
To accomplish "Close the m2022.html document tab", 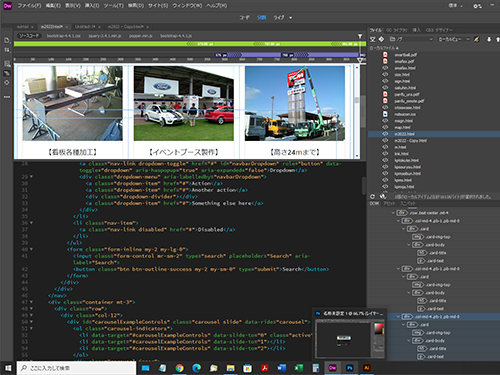I will click(67, 27).
